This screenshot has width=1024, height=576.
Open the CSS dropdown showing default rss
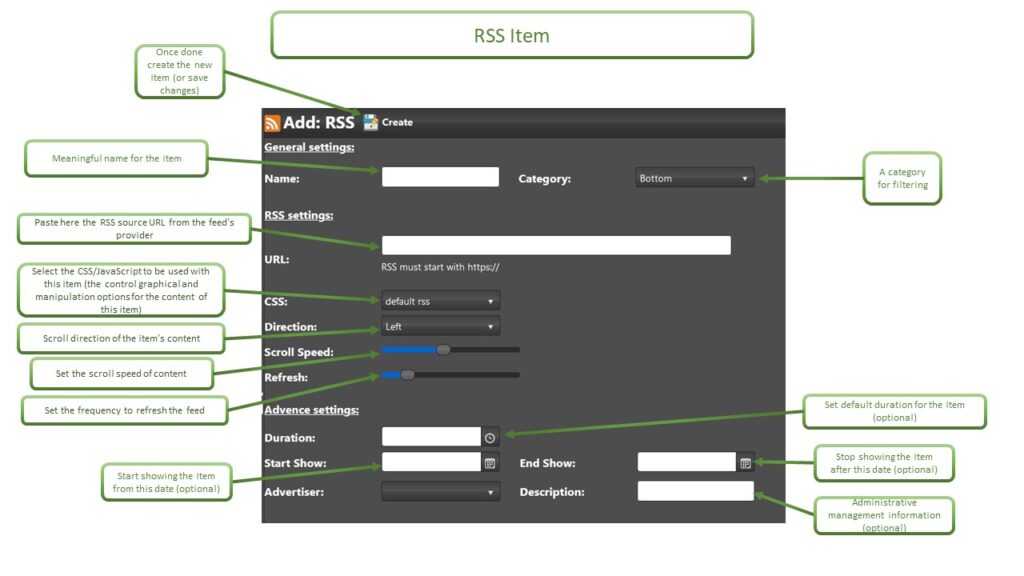pyautogui.click(x=440, y=301)
